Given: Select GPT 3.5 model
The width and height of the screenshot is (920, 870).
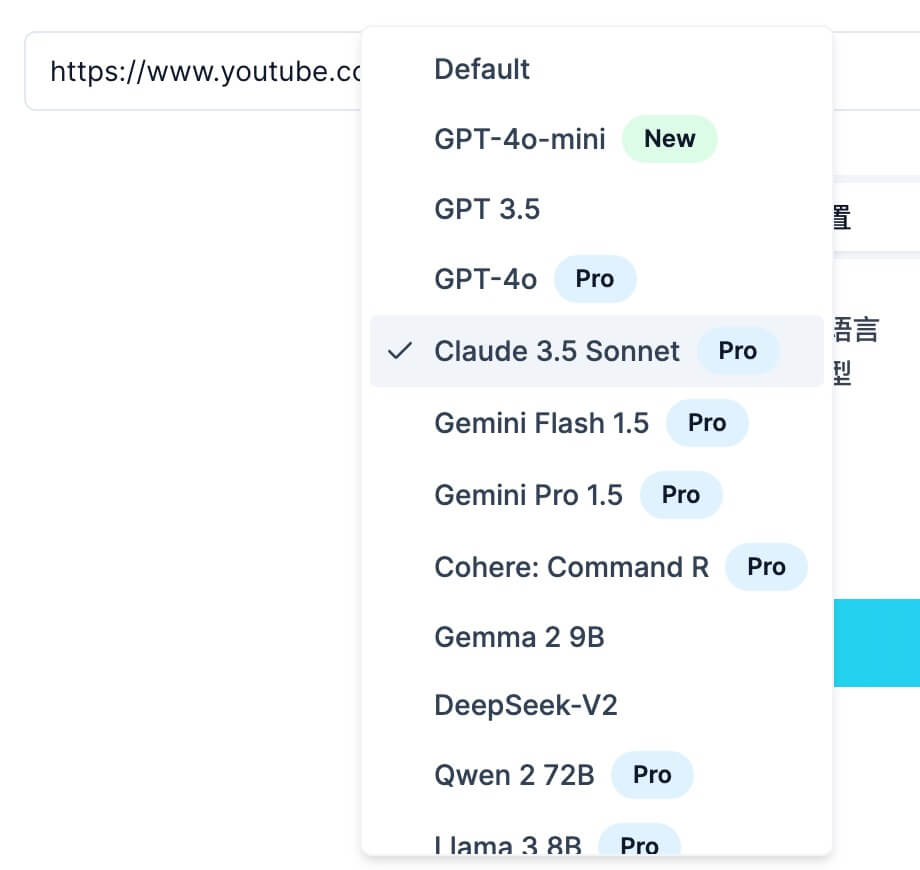Looking at the screenshot, I should (487, 209).
